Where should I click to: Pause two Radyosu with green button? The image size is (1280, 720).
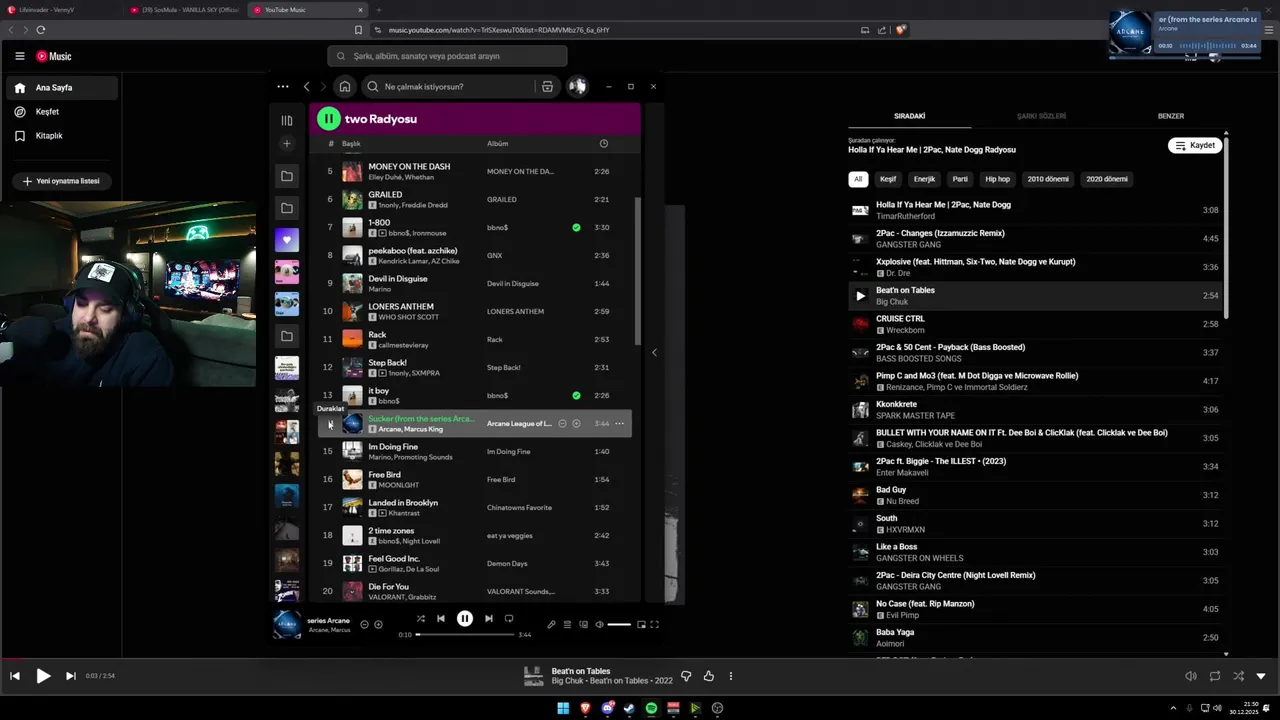point(328,119)
